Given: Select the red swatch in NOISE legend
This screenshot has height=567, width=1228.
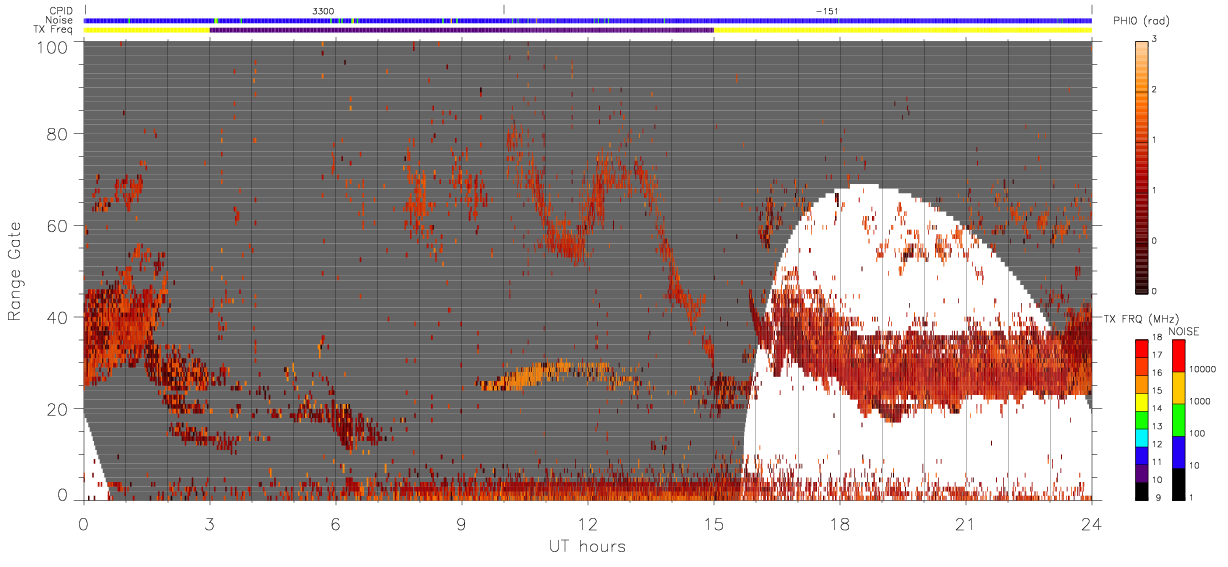Looking at the screenshot, I should (x=1180, y=356).
